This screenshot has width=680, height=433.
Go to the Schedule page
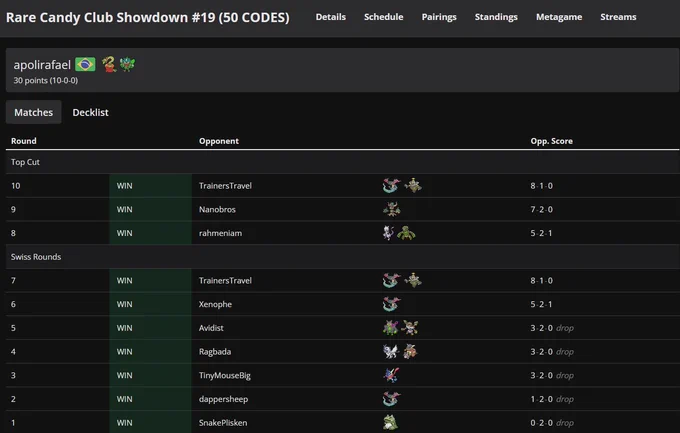click(x=383, y=17)
